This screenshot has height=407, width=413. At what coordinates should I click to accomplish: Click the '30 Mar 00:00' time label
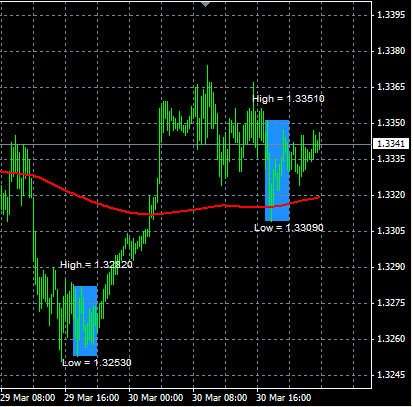[156, 398]
